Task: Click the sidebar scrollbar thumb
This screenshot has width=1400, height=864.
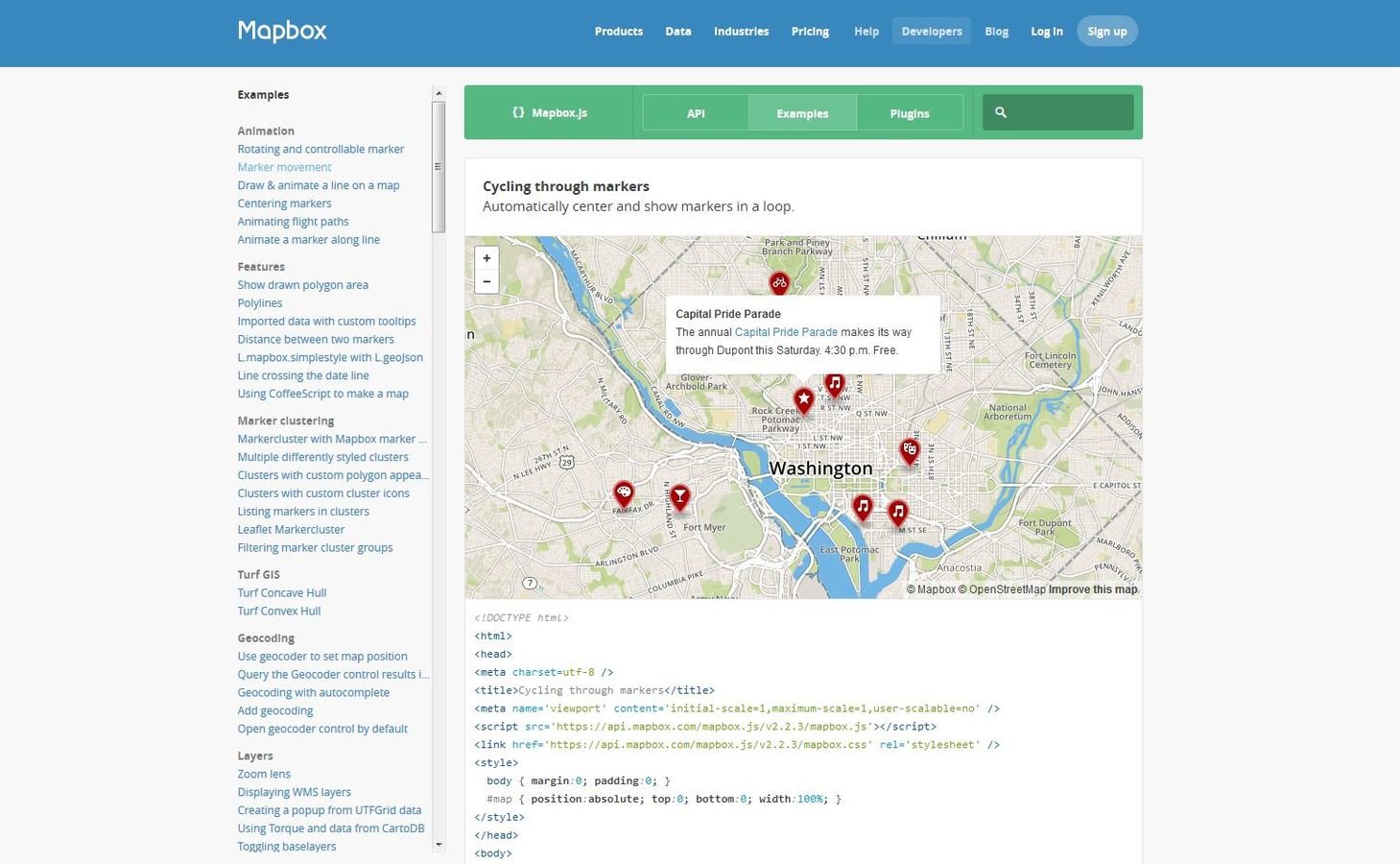Action: point(439,167)
